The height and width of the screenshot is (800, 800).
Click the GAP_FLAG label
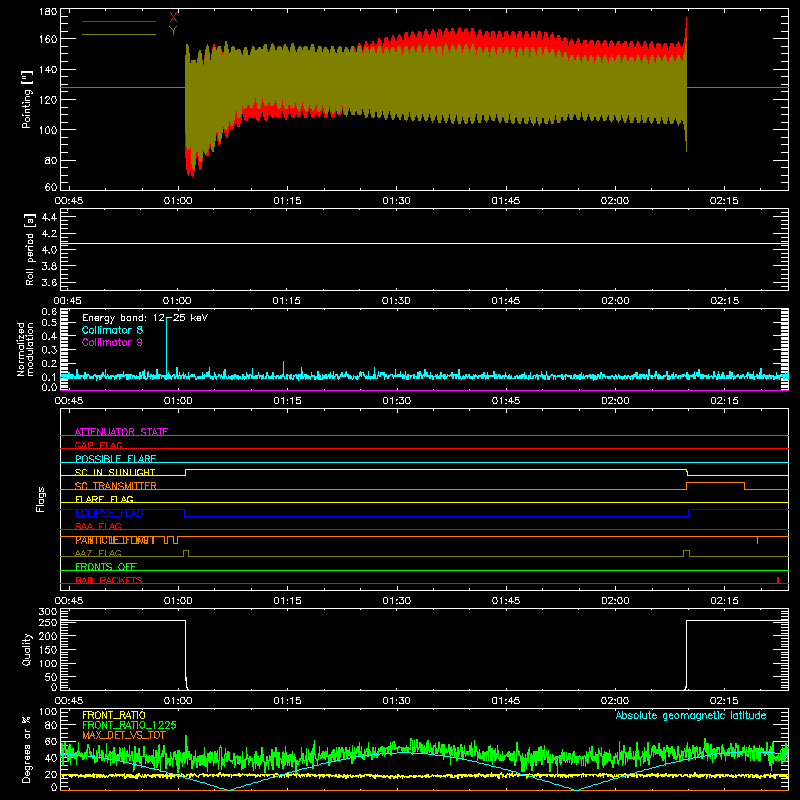coord(98,445)
